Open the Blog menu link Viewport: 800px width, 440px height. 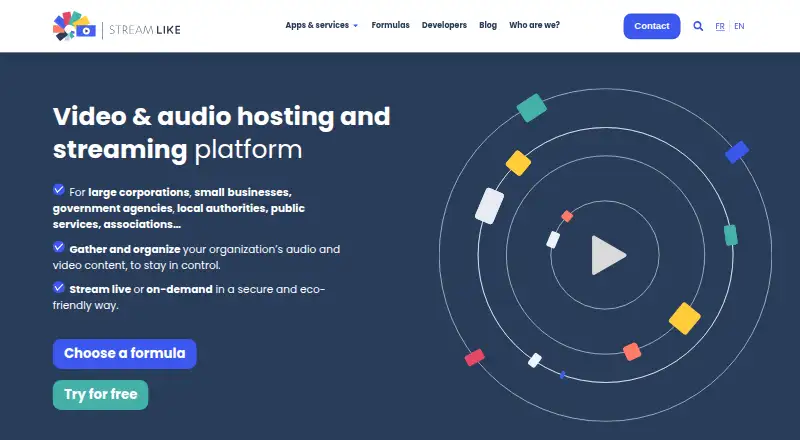[x=488, y=25]
